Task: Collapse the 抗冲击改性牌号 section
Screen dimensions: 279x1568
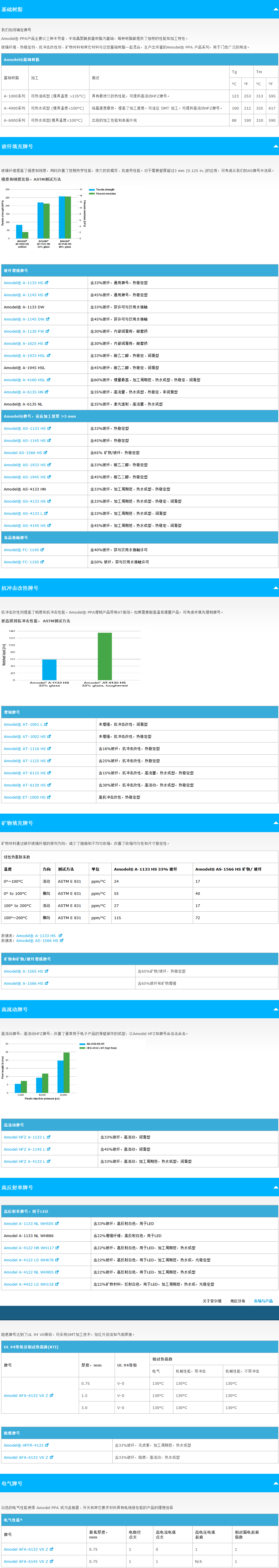Action: (275, 588)
